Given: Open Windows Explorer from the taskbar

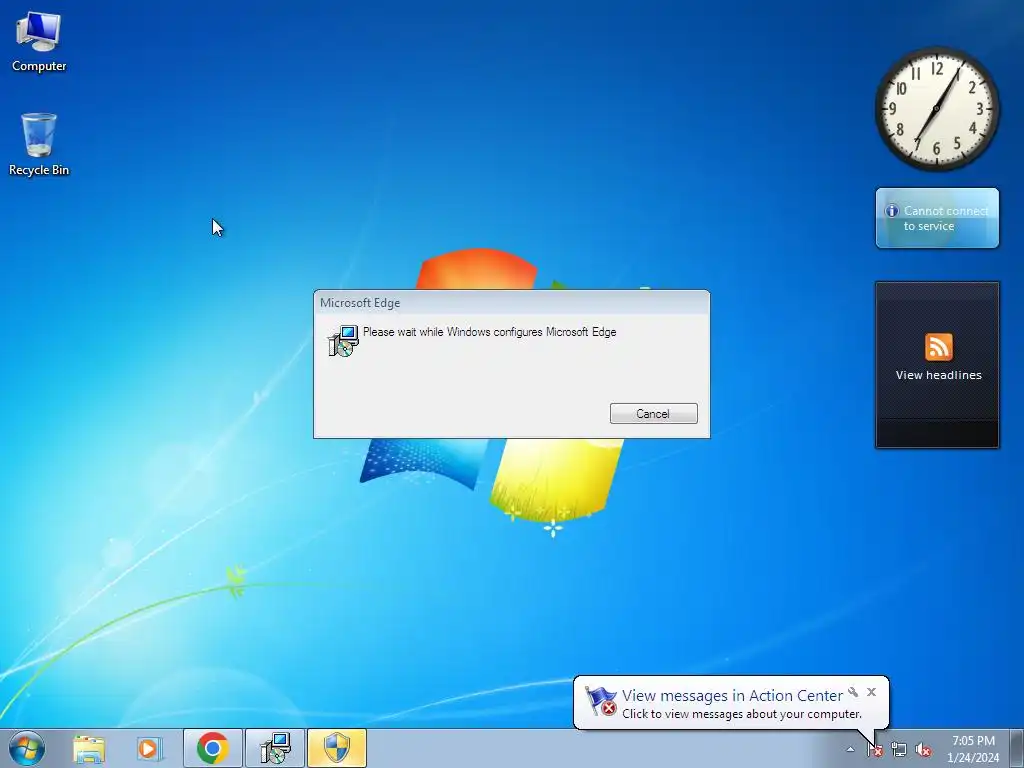Looking at the screenshot, I should [x=89, y=748].
